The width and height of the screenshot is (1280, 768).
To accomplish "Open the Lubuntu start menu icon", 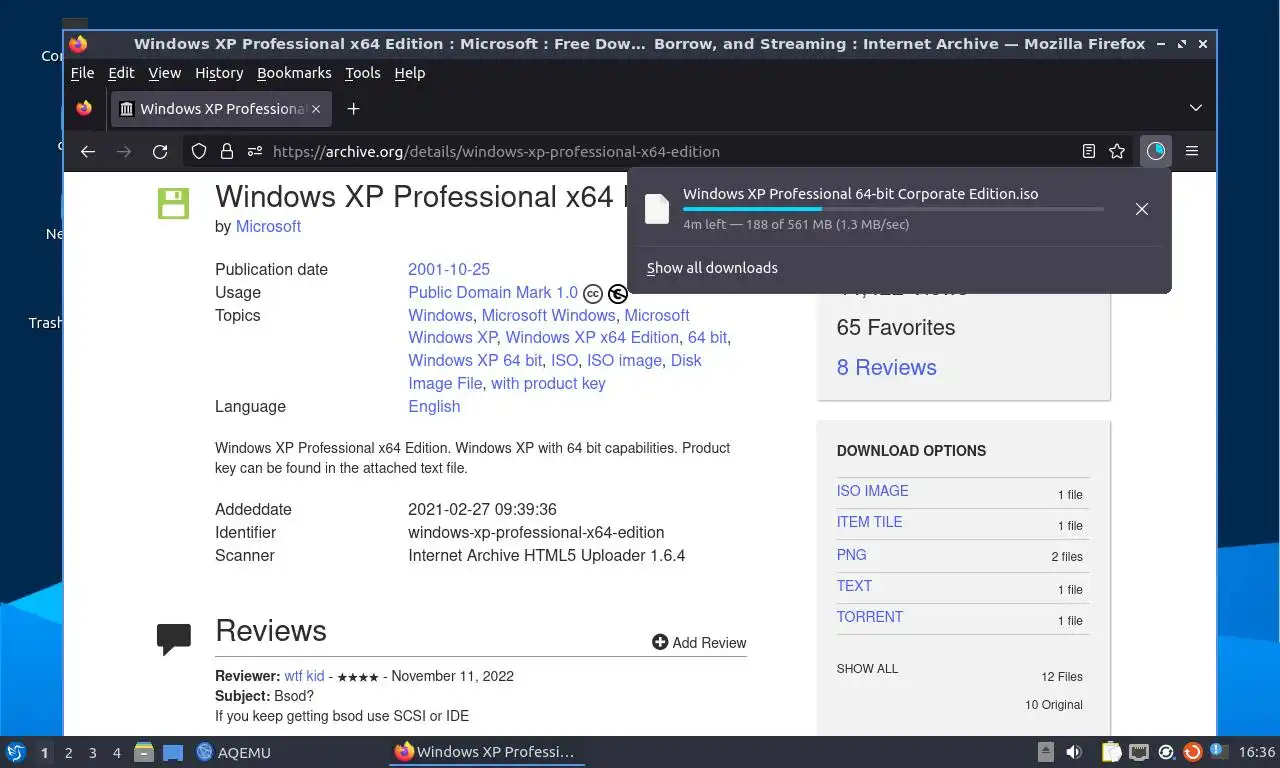I will (16, 752).
